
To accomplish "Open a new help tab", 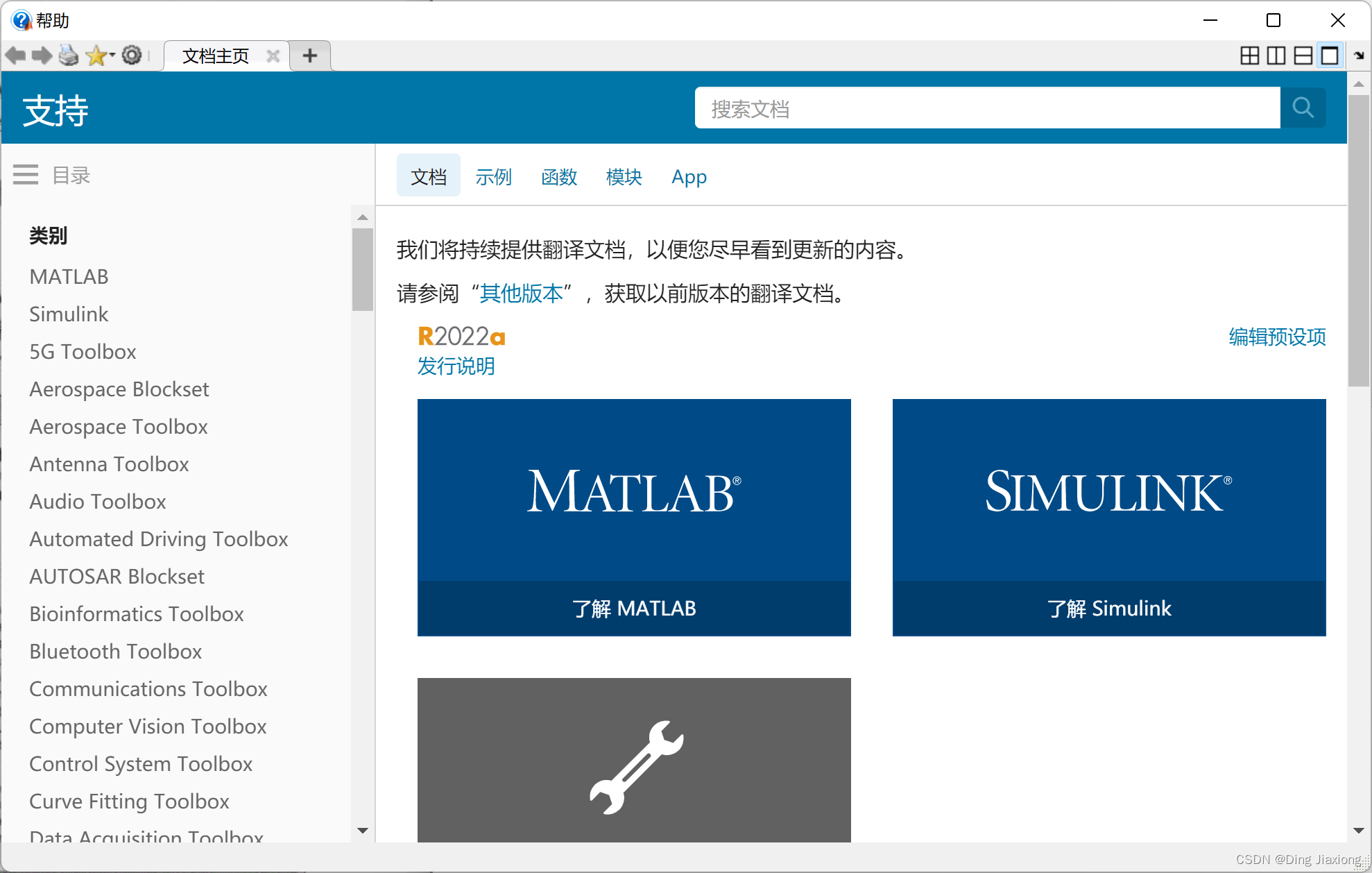I will pyautogui.click(x=310, y=56).
